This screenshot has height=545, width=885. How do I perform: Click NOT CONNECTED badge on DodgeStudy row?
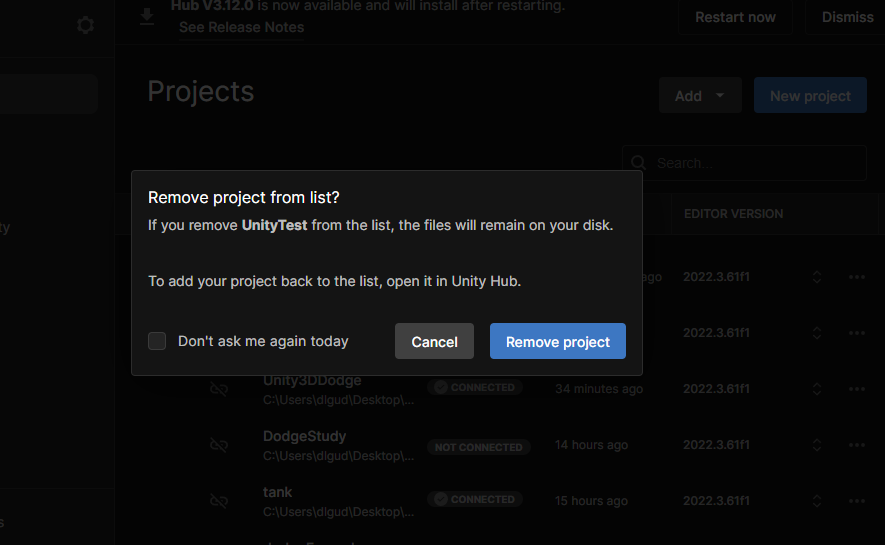[479, 447]
